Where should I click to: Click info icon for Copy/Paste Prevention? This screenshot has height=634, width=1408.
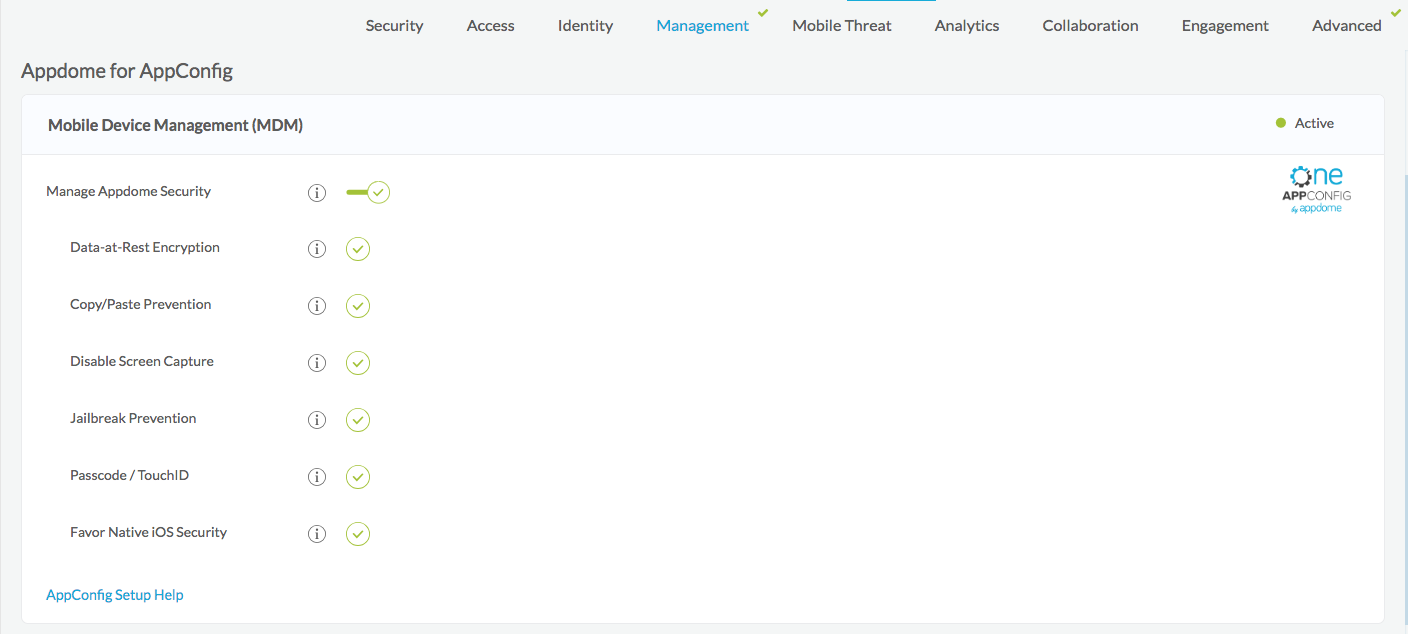point(317,306)
